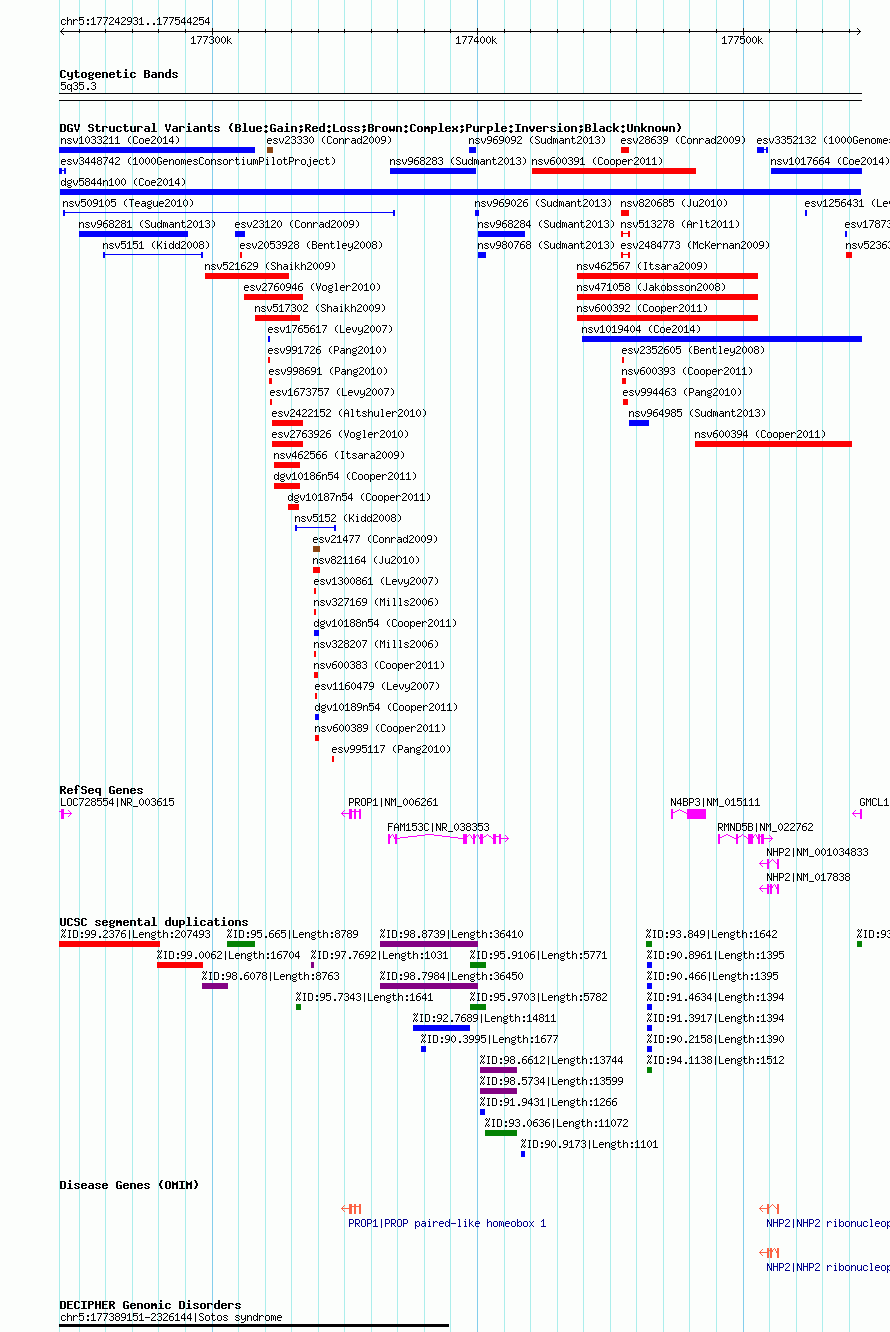890x1332 pixels.
Task: Click the DECIPHER Genomic Disorders heading
Action: (x=150, y=1305)
